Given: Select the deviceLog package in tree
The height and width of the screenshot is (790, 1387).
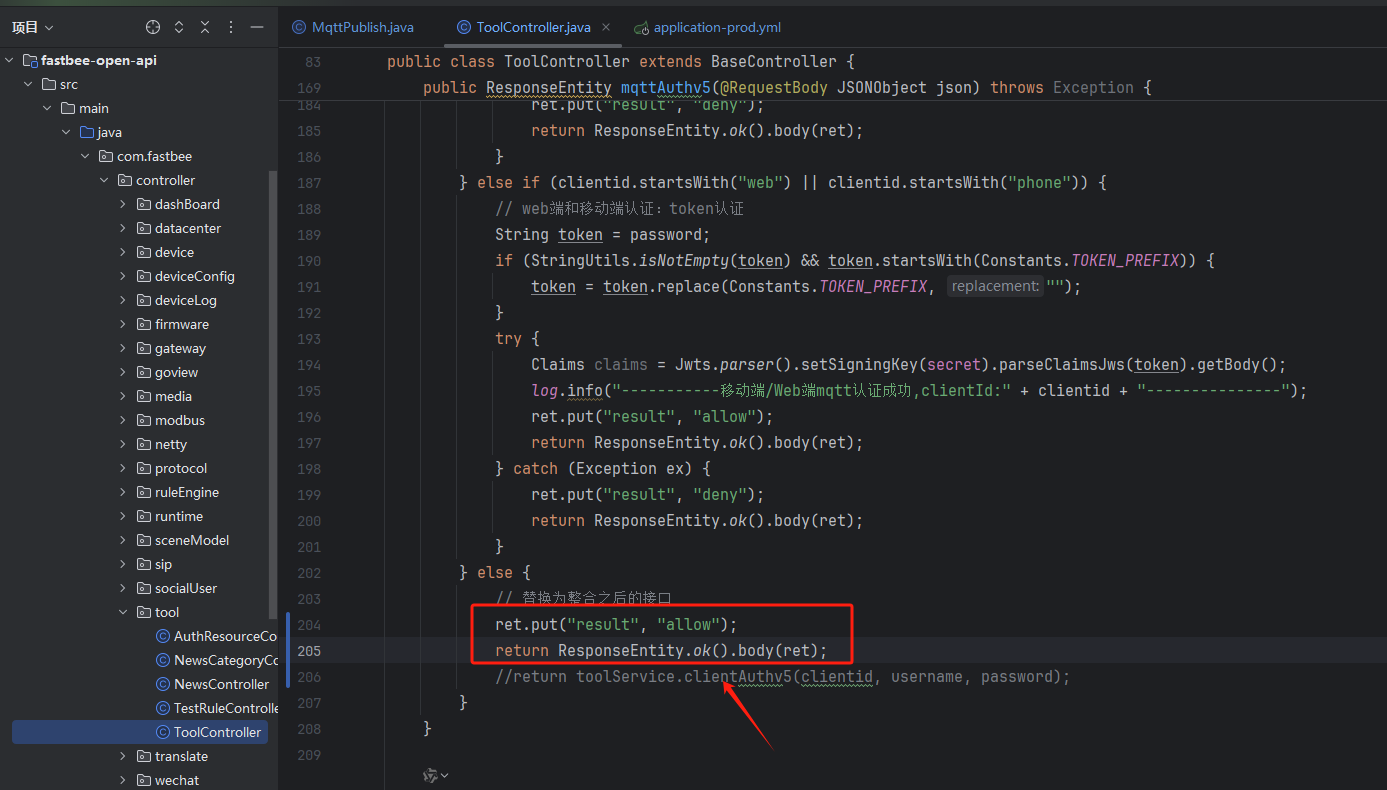Looking at the screenshot, I should [186, 300].
